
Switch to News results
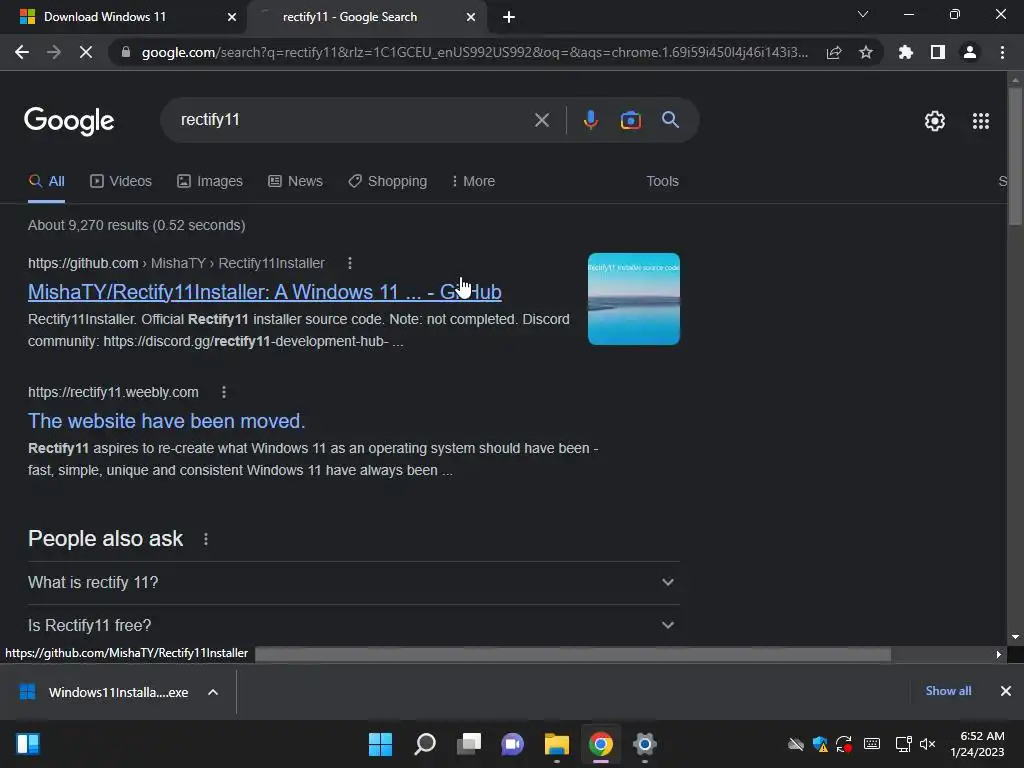pos(295,181)
